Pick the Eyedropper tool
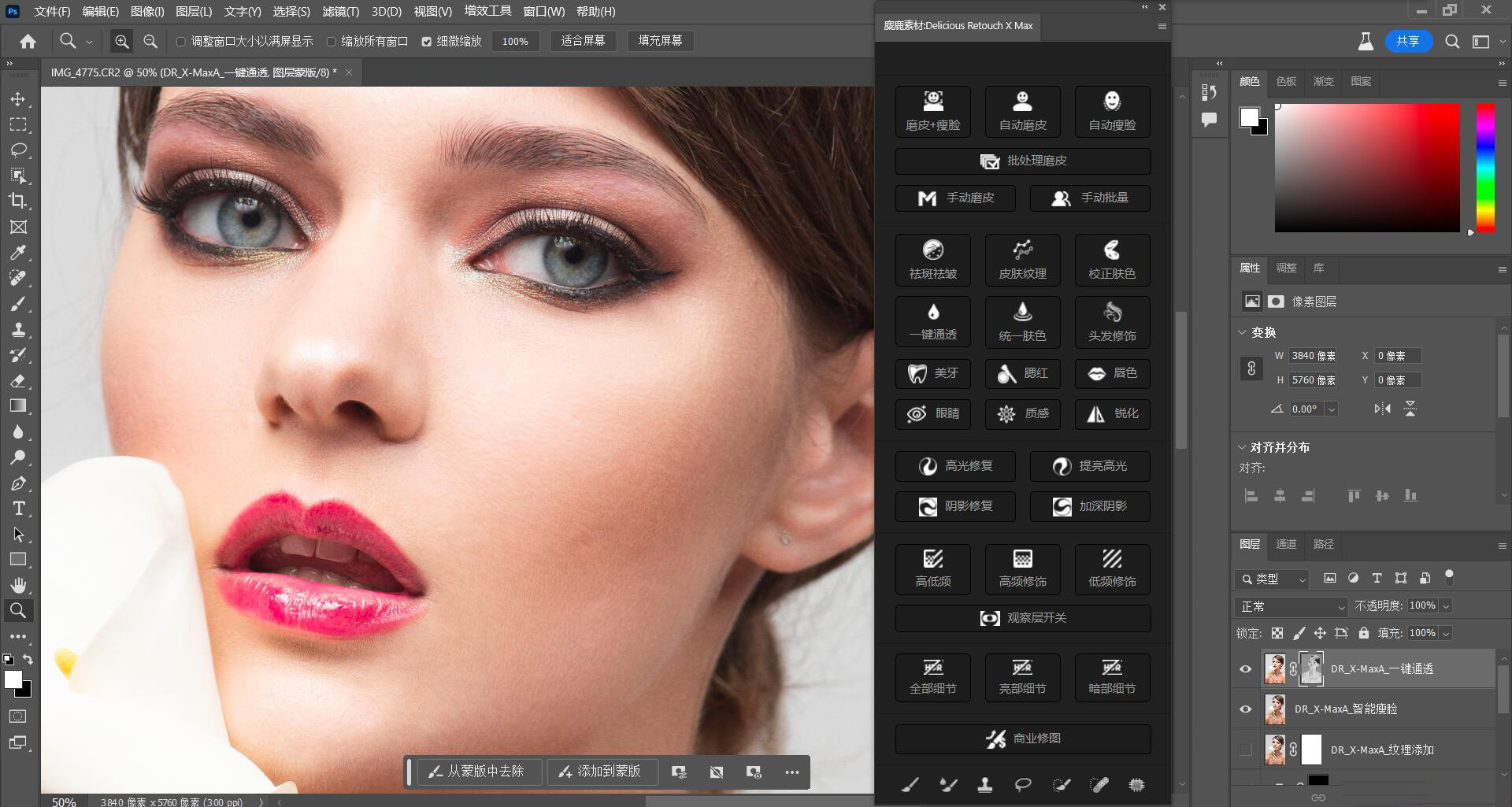The height and width of the screenshot is (807, 1512). click(18, 253)
